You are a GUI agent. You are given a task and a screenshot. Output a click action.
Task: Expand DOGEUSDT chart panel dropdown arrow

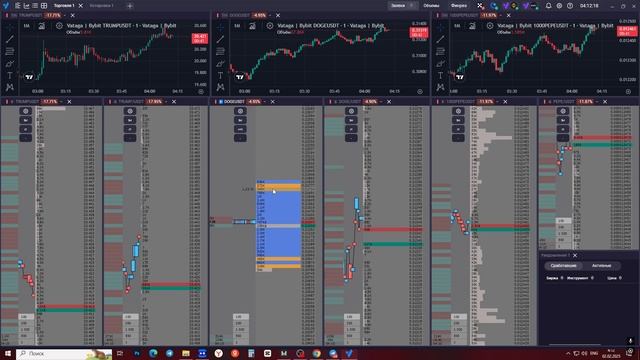coord(270,16)
